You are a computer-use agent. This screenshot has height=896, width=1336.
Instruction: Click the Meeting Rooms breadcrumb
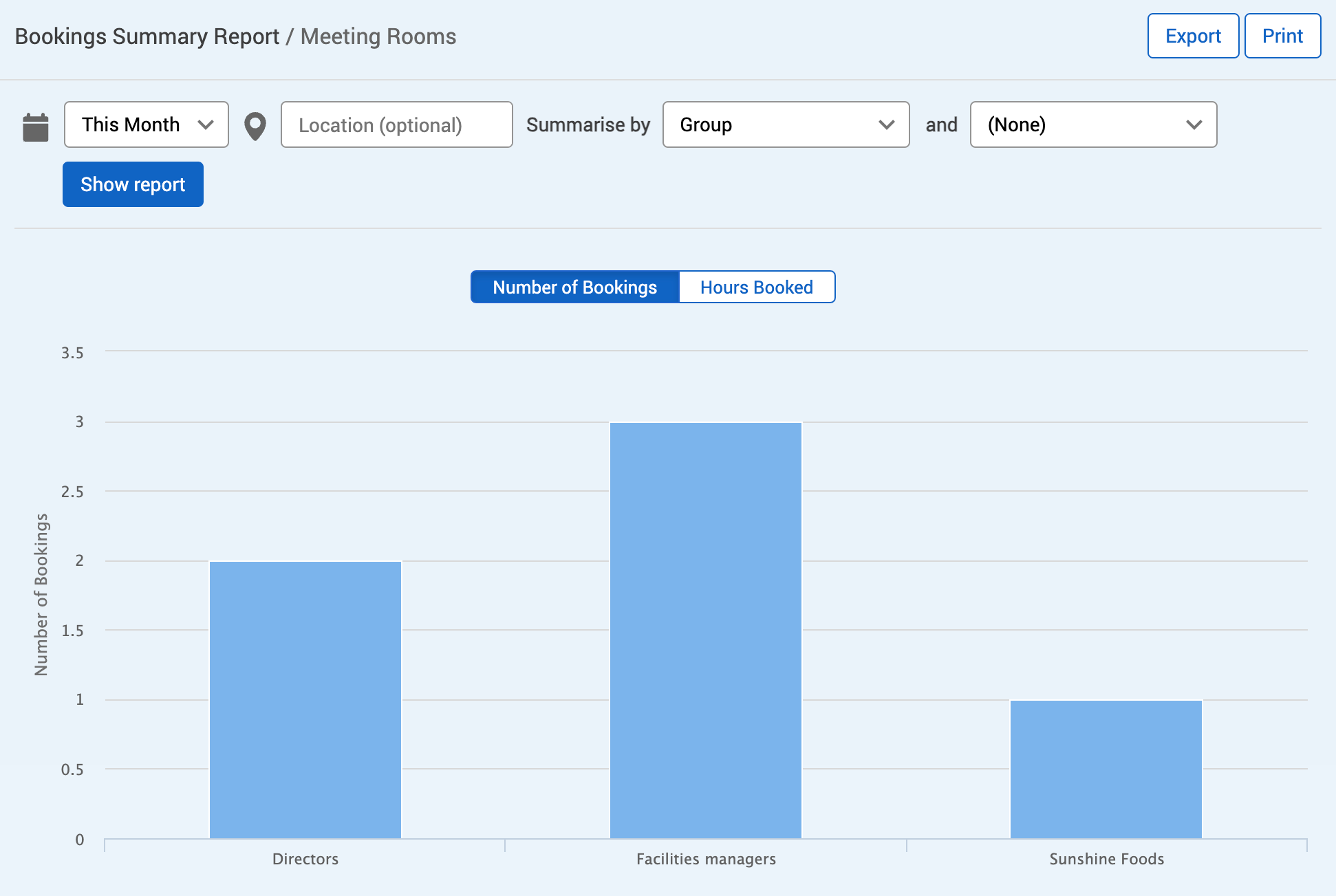378,36
